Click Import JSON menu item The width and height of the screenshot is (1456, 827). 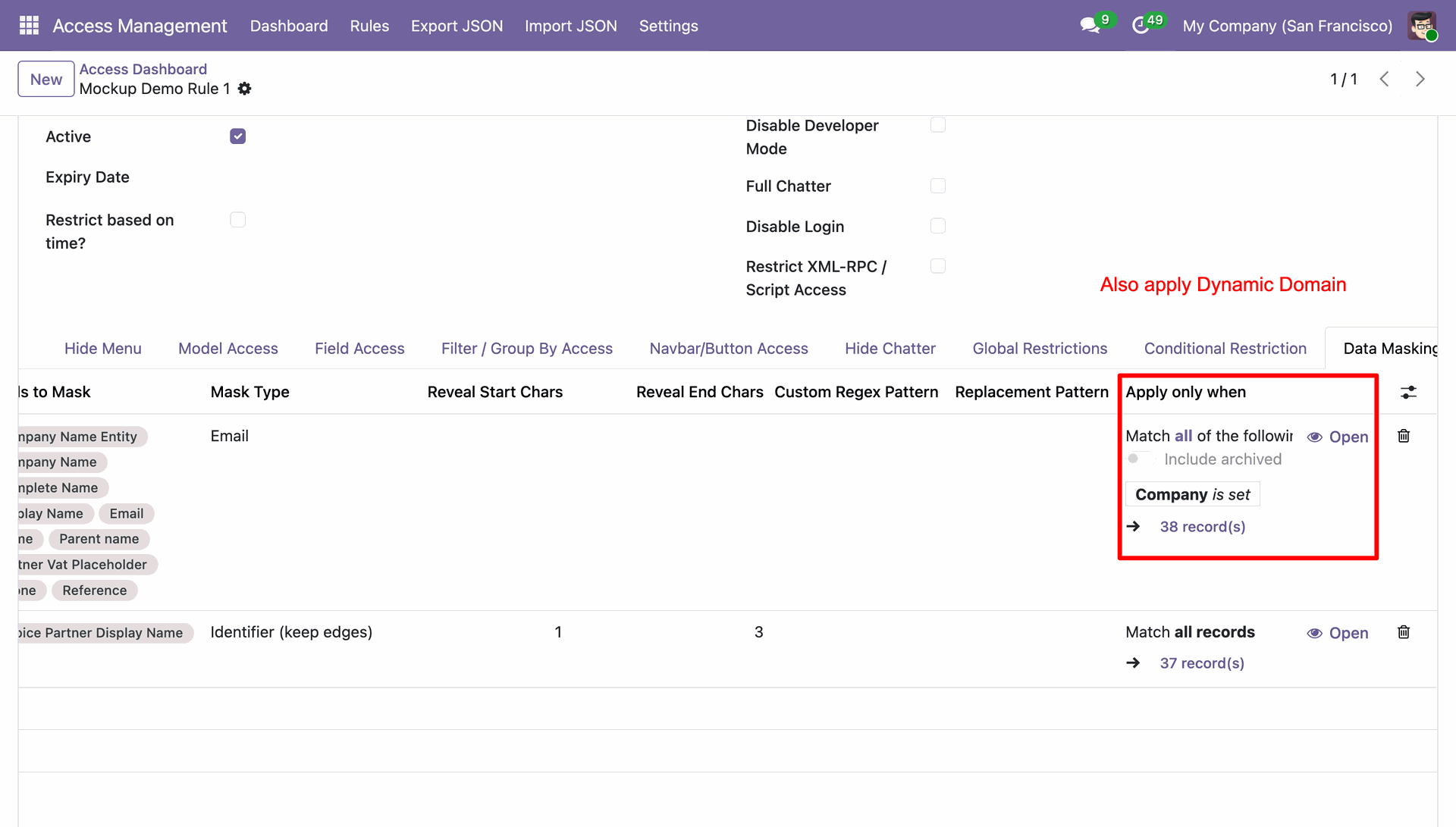coord(571,26)
